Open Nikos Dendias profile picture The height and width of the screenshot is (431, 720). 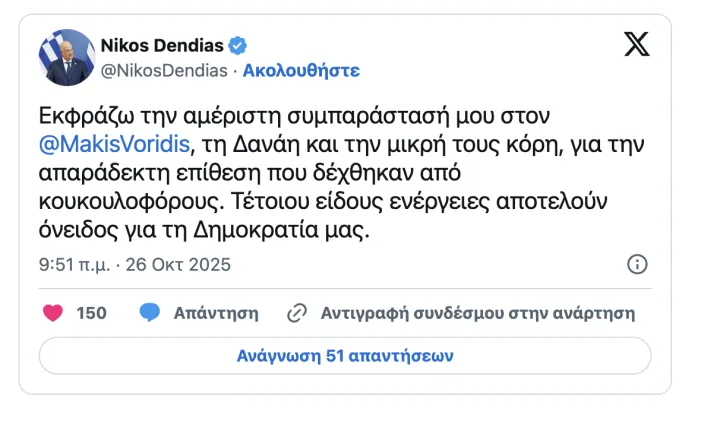(x=67, y=57)
